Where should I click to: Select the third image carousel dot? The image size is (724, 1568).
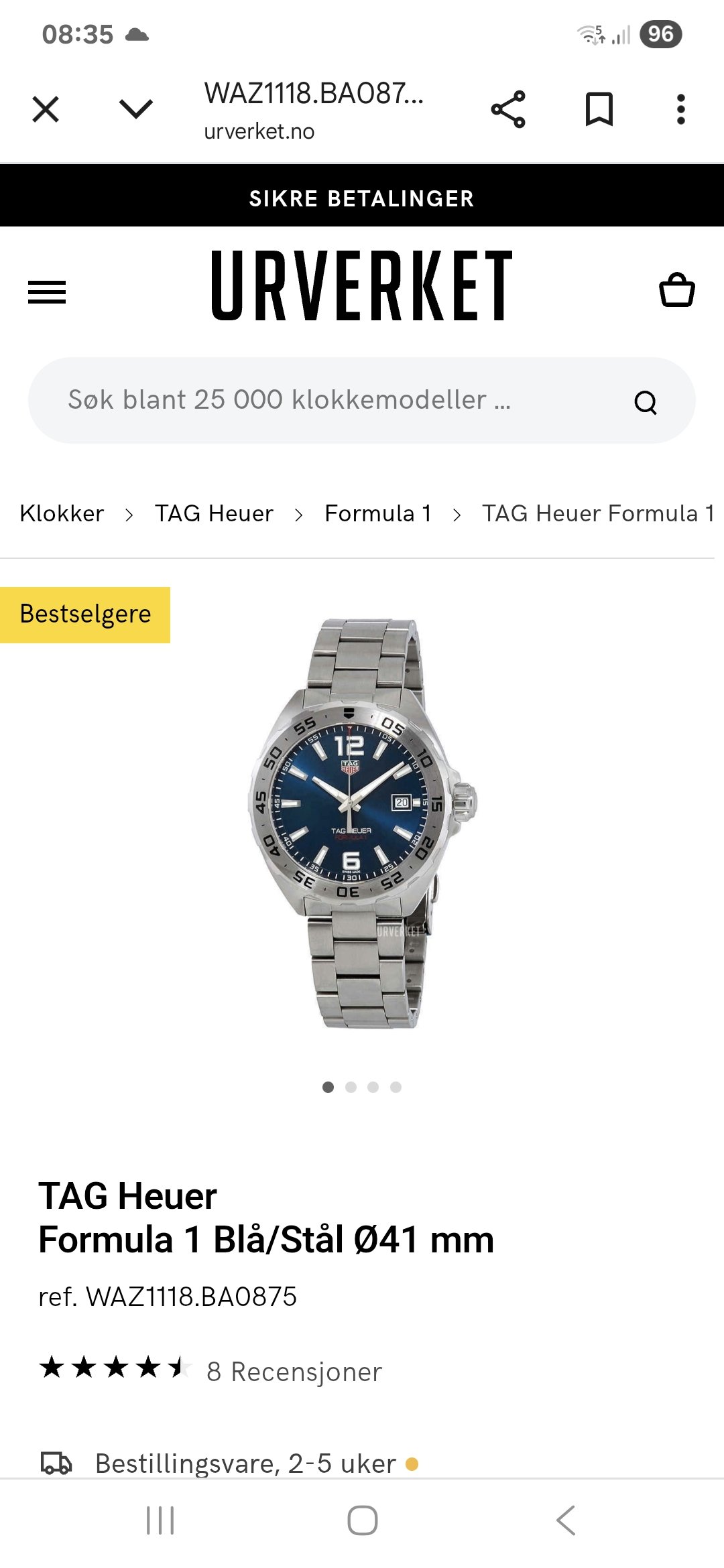[x=373, y=1087]
